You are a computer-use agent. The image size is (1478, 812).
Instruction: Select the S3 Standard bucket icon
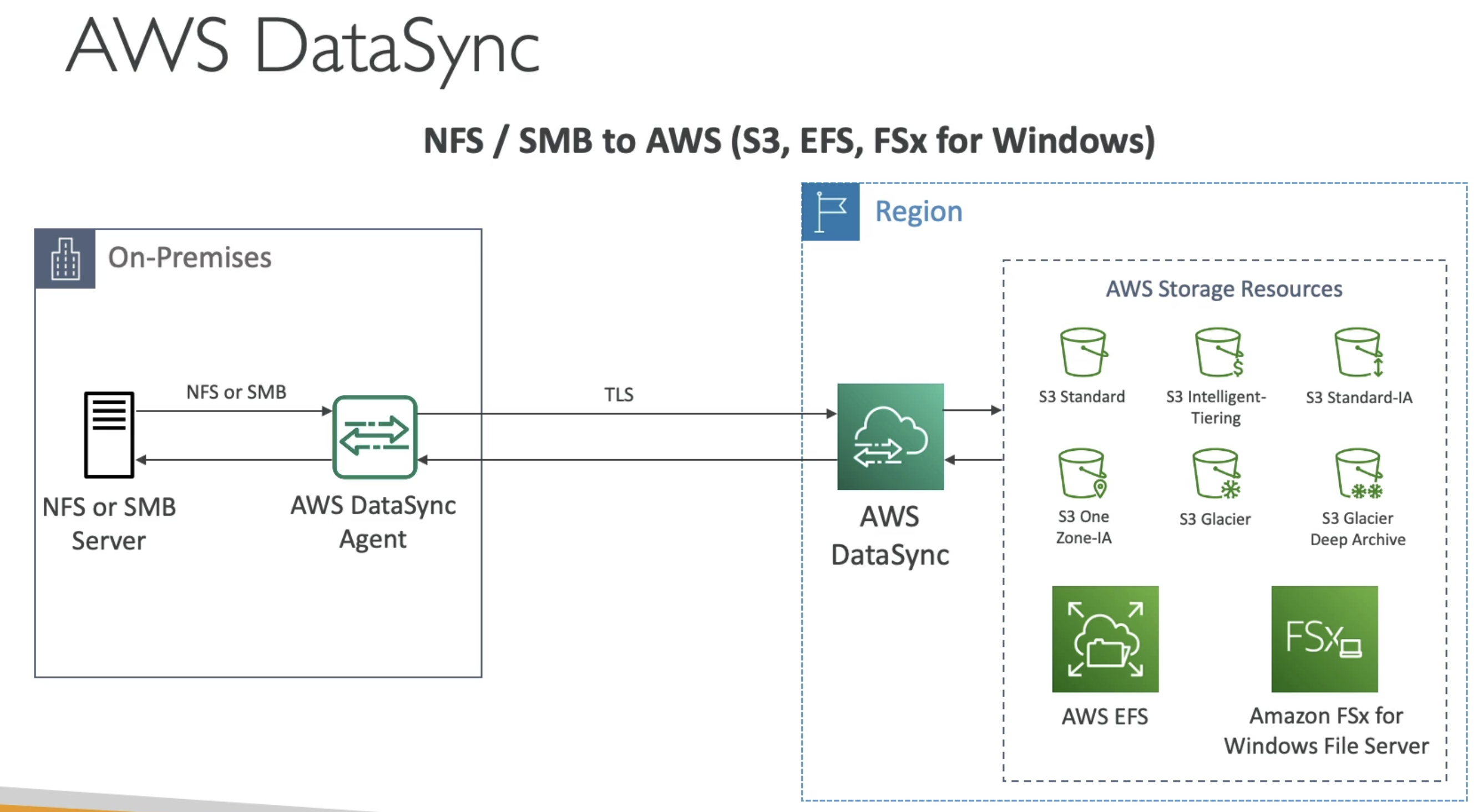point(1083,352)
